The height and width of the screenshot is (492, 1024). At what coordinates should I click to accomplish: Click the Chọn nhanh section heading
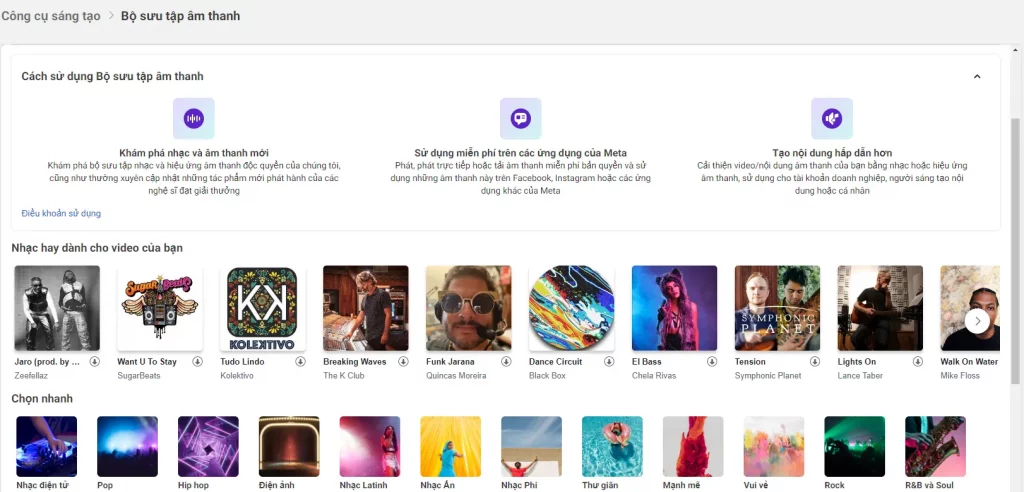point(42,399)
